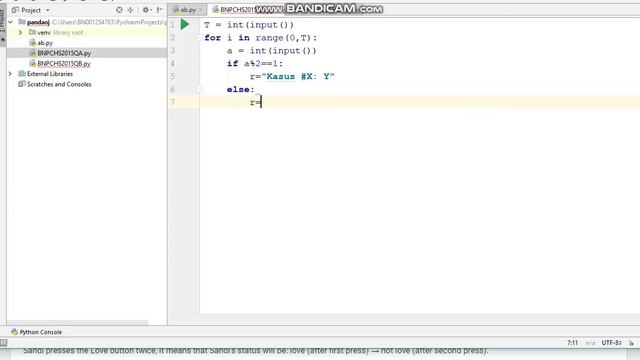Screen dimensions: 640x360
Task: Expand the venv folder
Action: coord(20,32)
